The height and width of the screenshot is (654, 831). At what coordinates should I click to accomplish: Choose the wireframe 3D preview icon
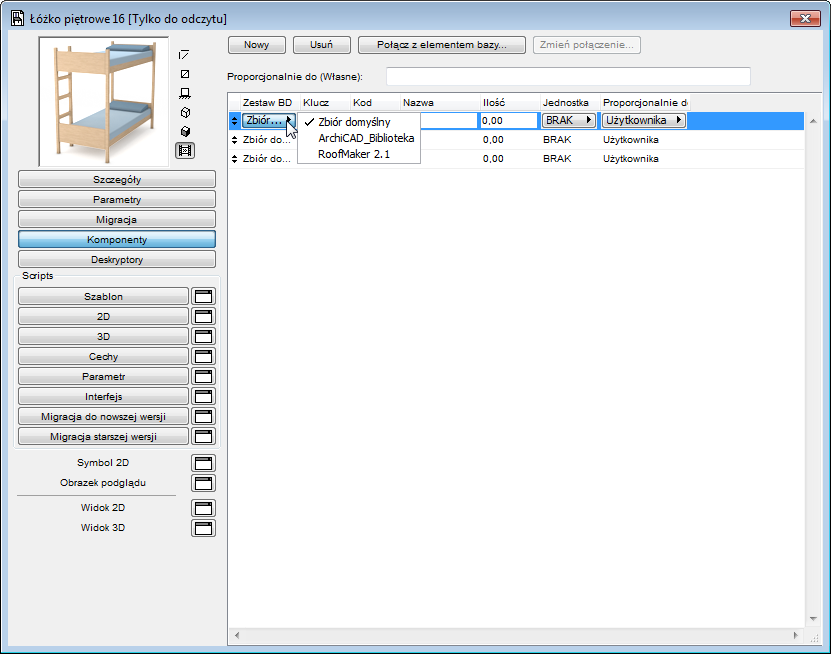pyautogui.click(x=185, y=112)
